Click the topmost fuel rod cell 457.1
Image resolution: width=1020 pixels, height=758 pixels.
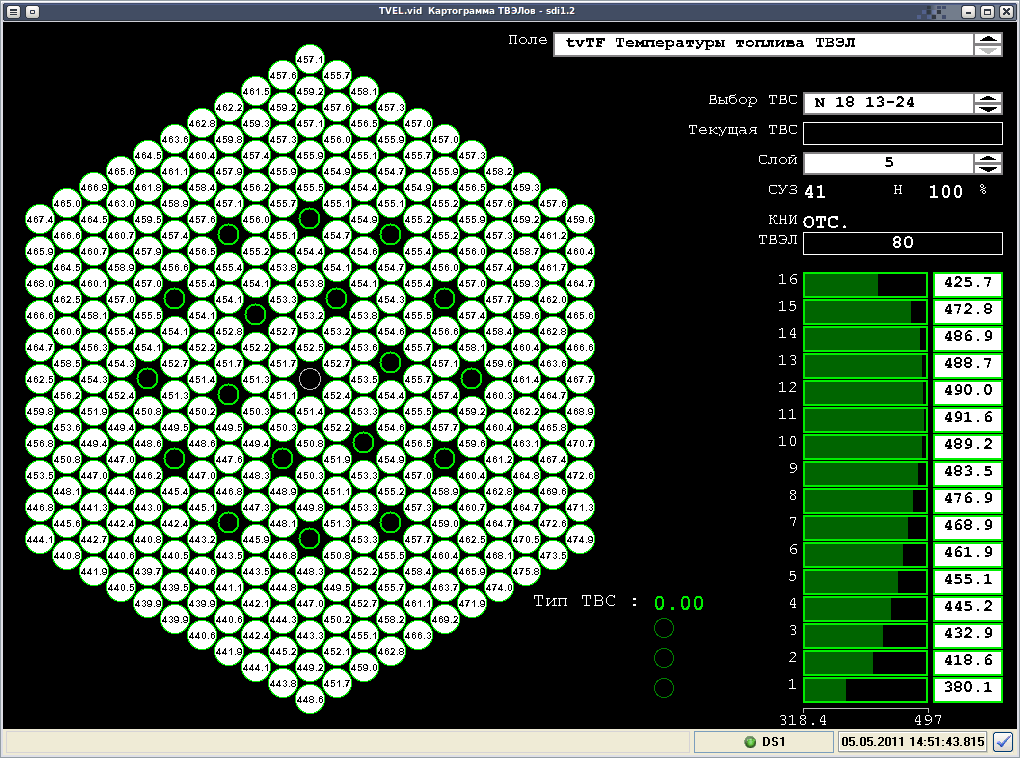(310, 60)
